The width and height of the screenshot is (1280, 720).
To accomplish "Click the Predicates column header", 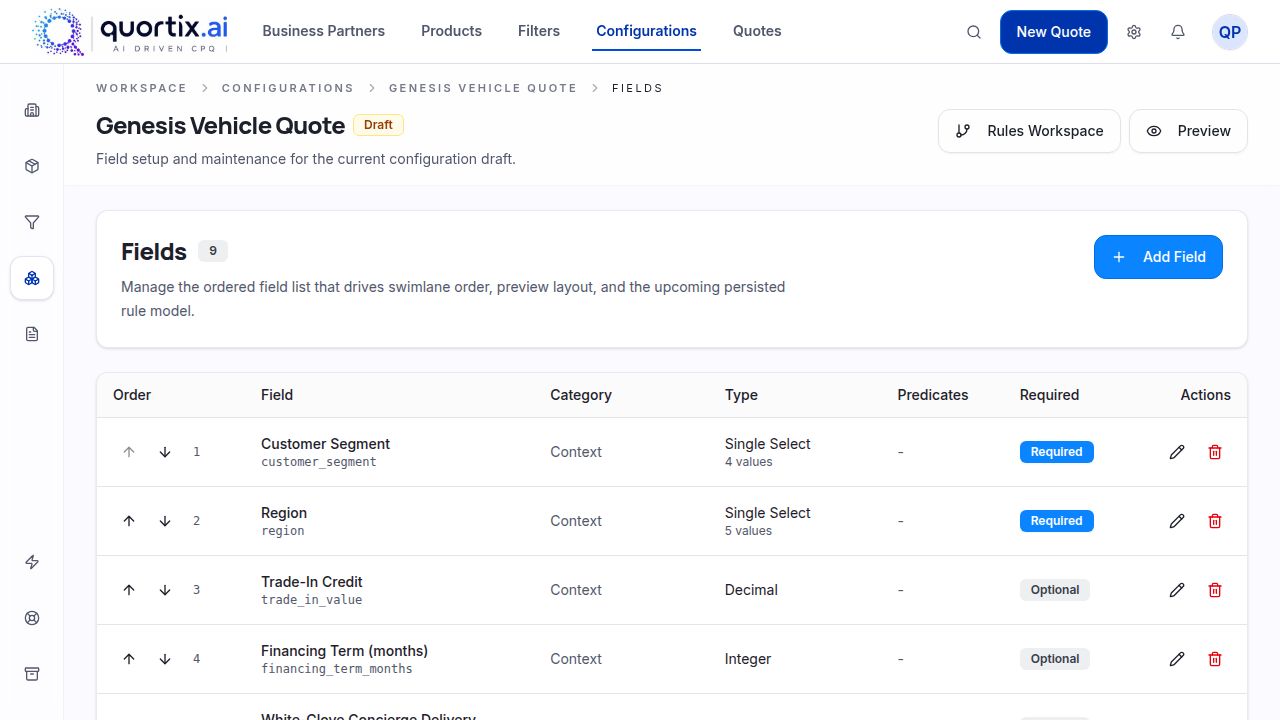I will [933, 395].
